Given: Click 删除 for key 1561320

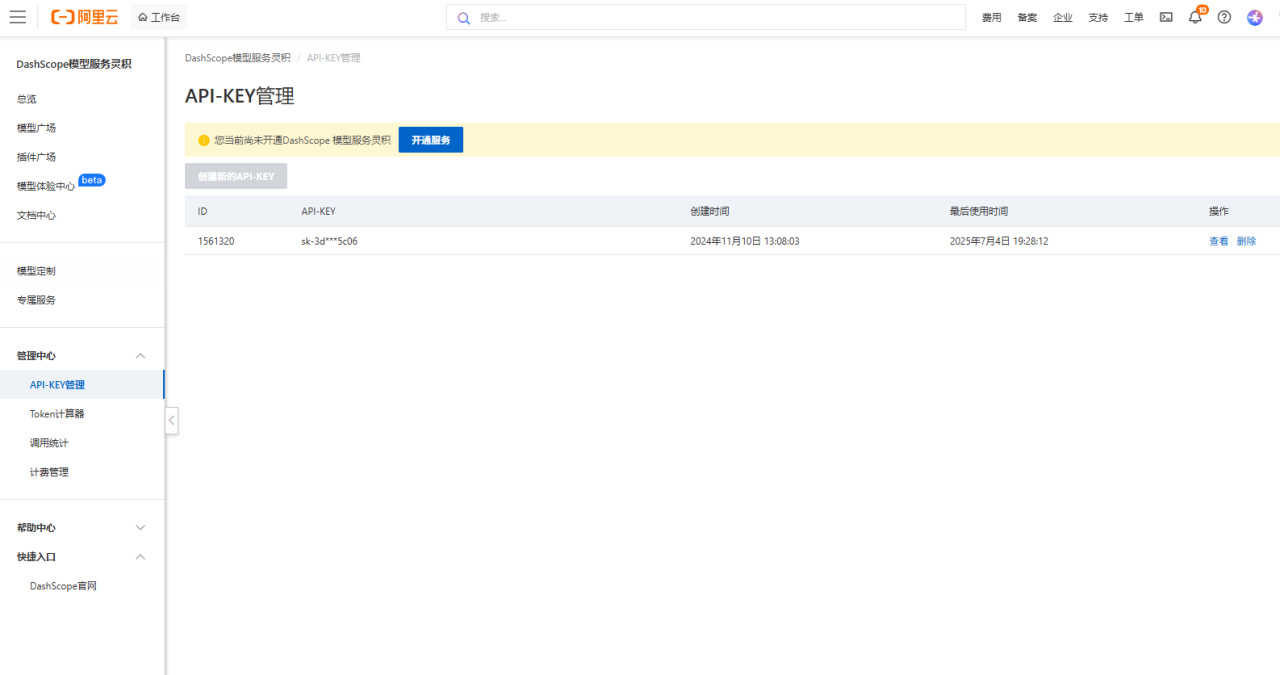Looking at the screenshot, I should 1246,241.
